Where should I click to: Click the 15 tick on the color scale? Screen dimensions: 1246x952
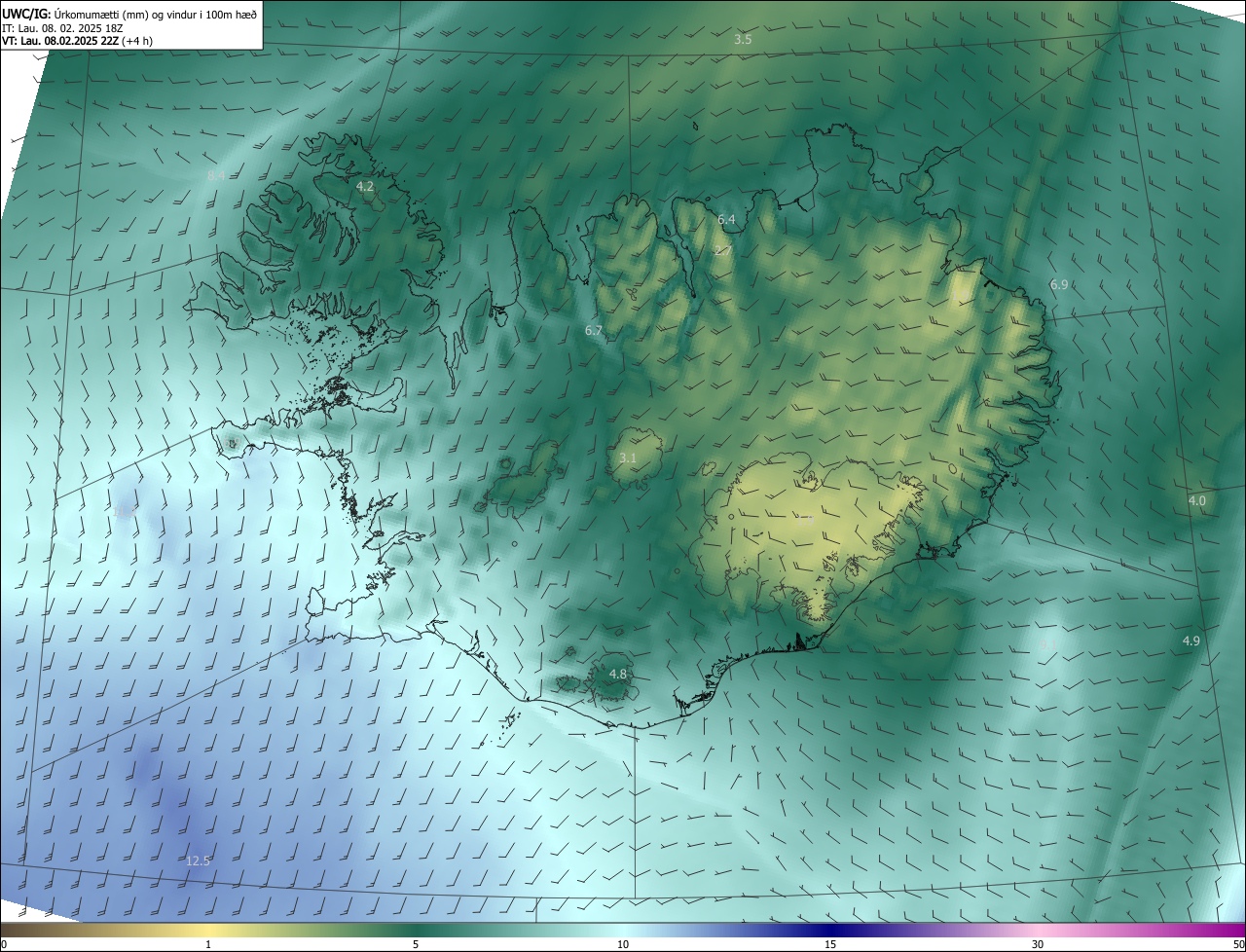(x=830, y=944)
